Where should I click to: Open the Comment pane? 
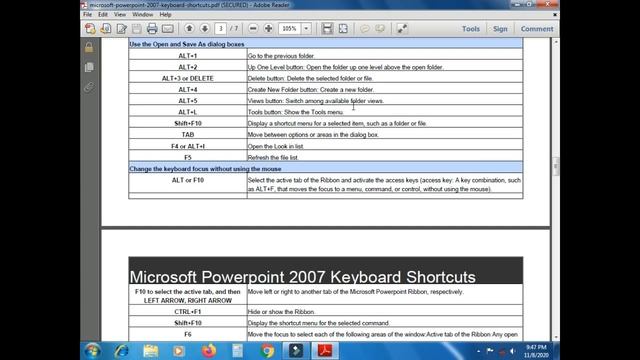click(x=537, y=29)
